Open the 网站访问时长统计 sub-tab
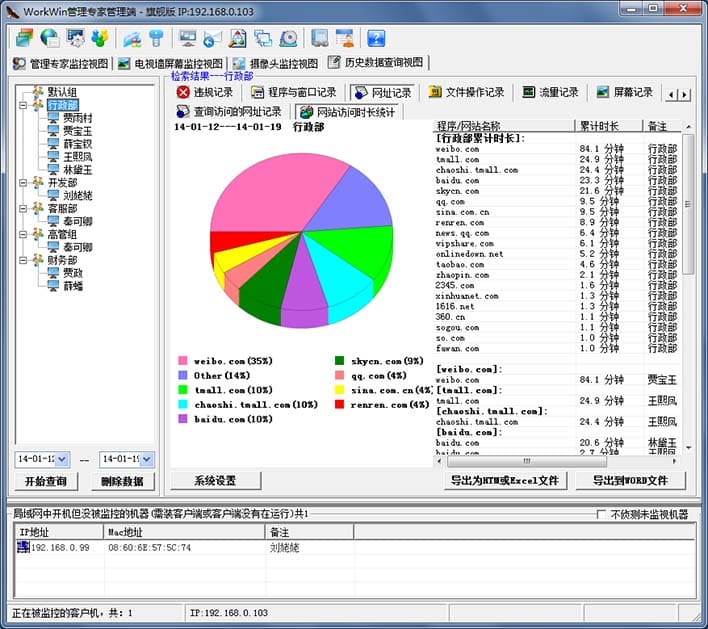Screen dimensions: 708x629 pyautogui.click(x=348, y=112)
